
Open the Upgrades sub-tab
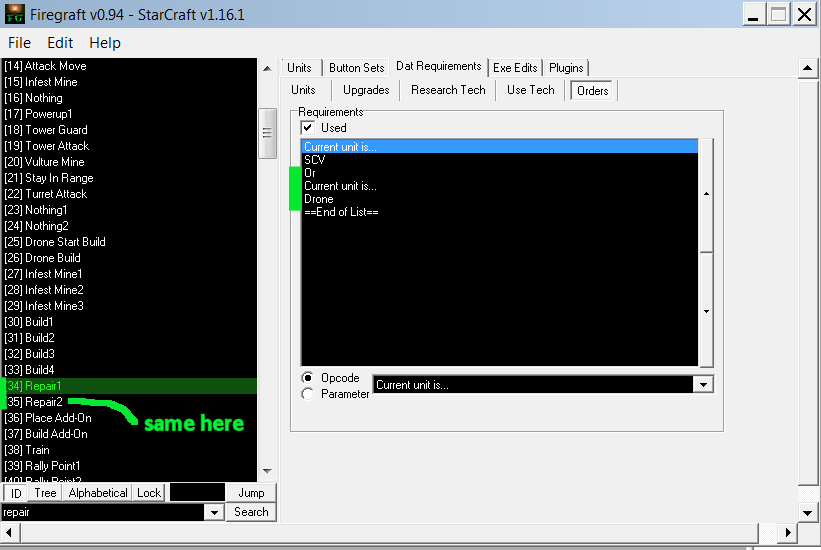(366, 90)
